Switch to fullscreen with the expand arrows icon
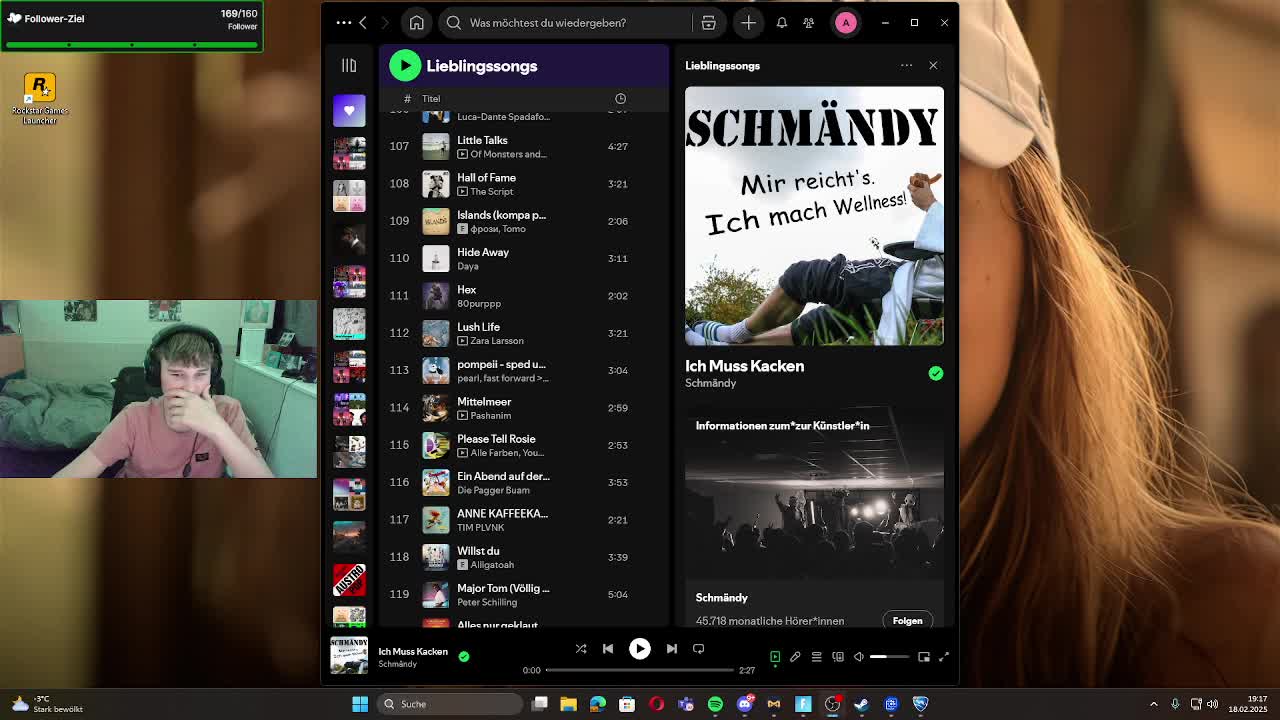This screenshot has height=720, width=1280. pyautogui.click(x=943, y=657)
